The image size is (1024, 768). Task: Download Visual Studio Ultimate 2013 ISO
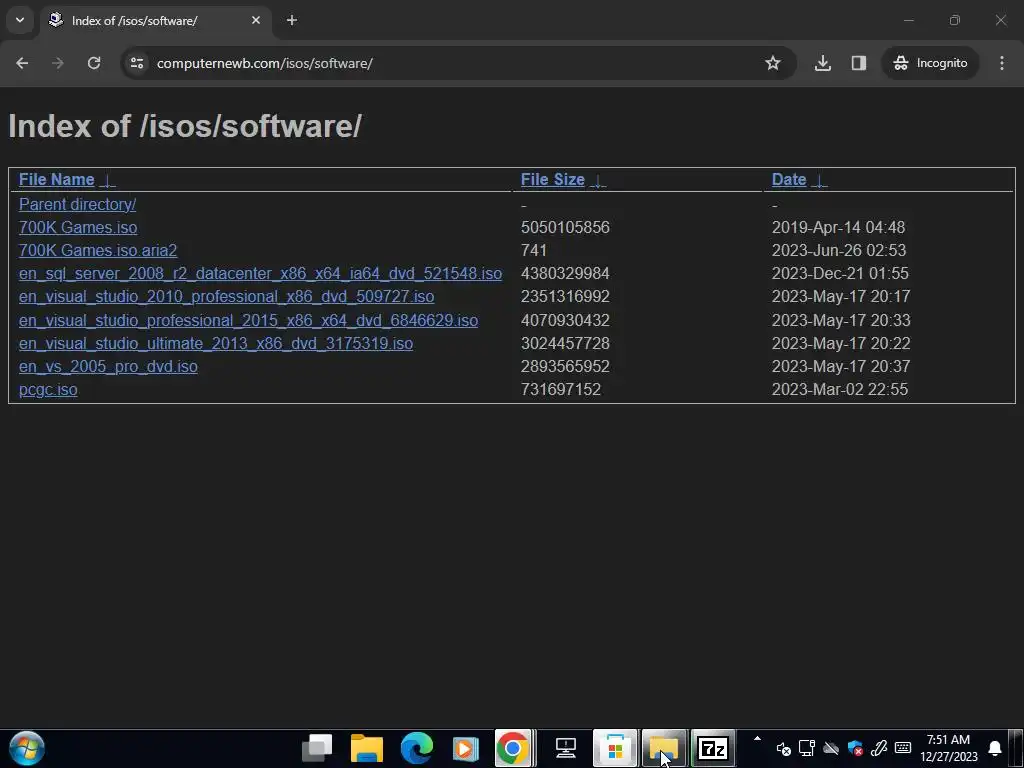(216, 344)
